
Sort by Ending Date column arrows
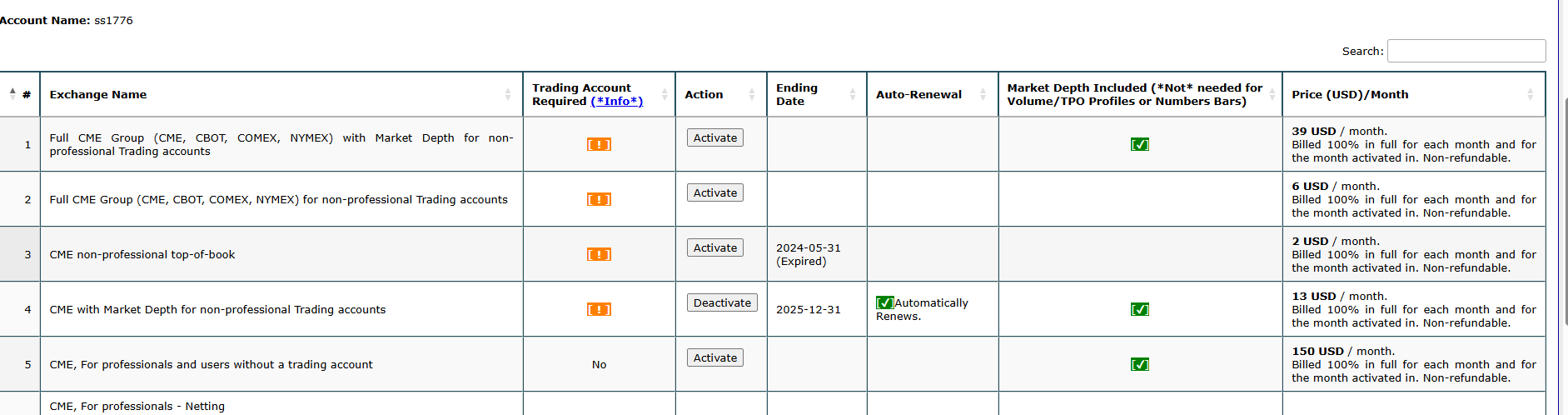853,94
